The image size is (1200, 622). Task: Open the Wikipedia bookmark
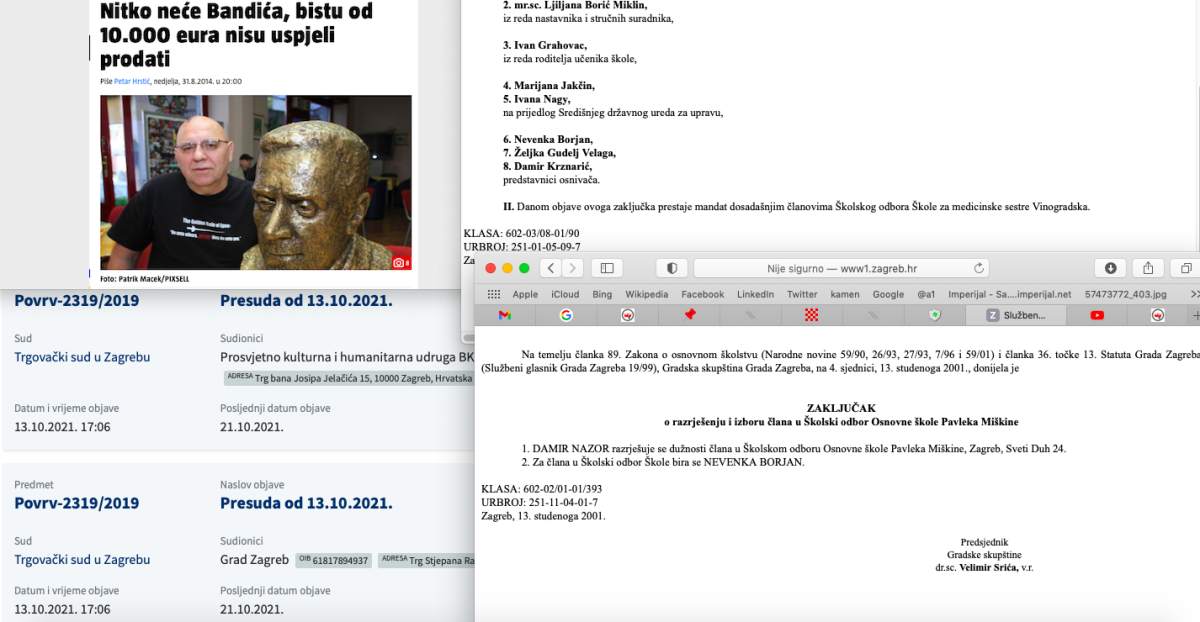click(x=646, y=294)
